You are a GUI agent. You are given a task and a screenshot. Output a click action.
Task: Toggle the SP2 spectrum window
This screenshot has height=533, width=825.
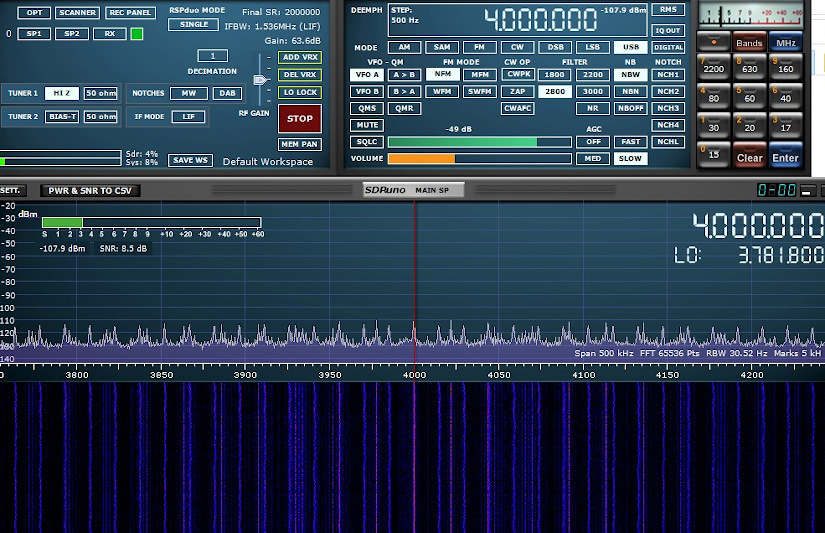72,34
